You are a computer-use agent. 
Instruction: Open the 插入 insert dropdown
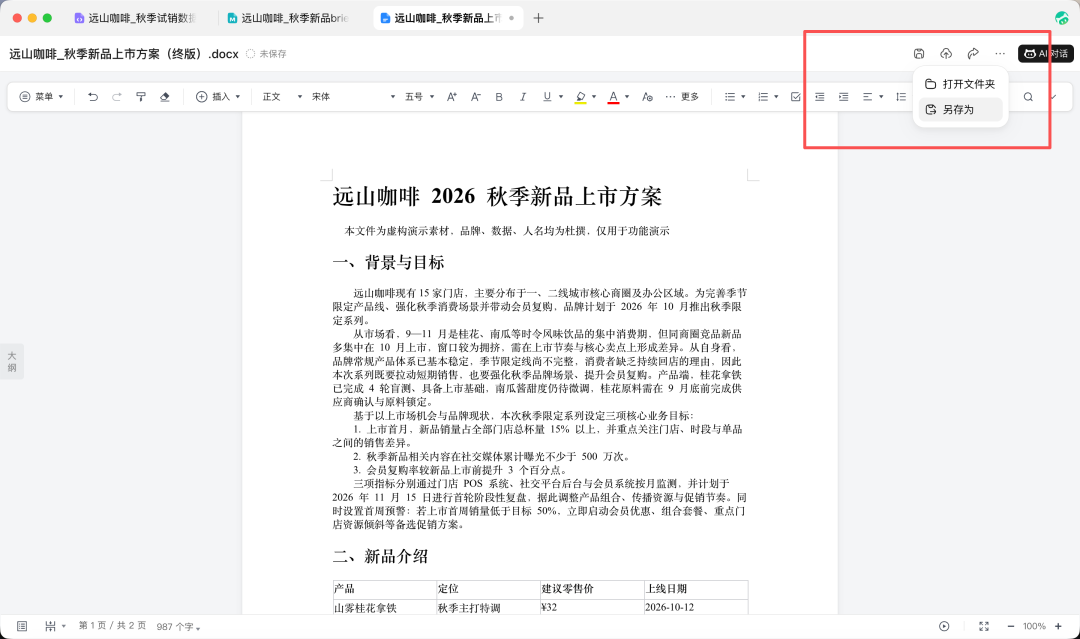[x=218, y=97]
